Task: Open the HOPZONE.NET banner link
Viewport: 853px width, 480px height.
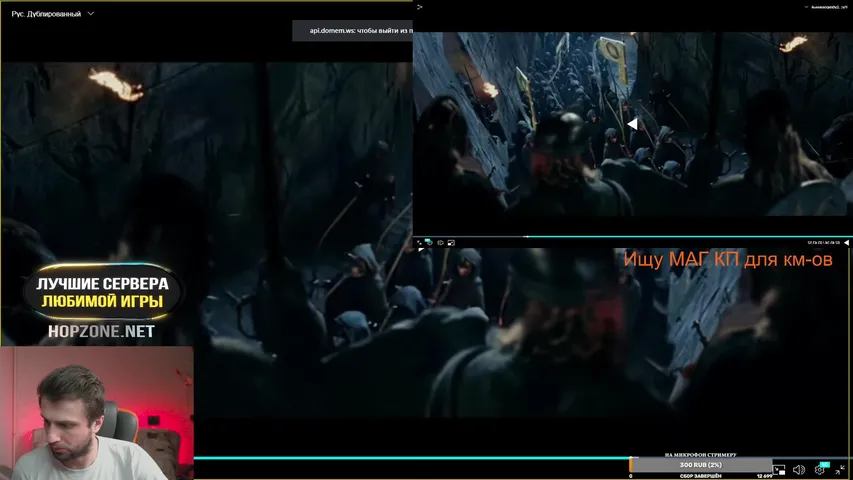Action: pyautogui.click(x=101, y=331)
